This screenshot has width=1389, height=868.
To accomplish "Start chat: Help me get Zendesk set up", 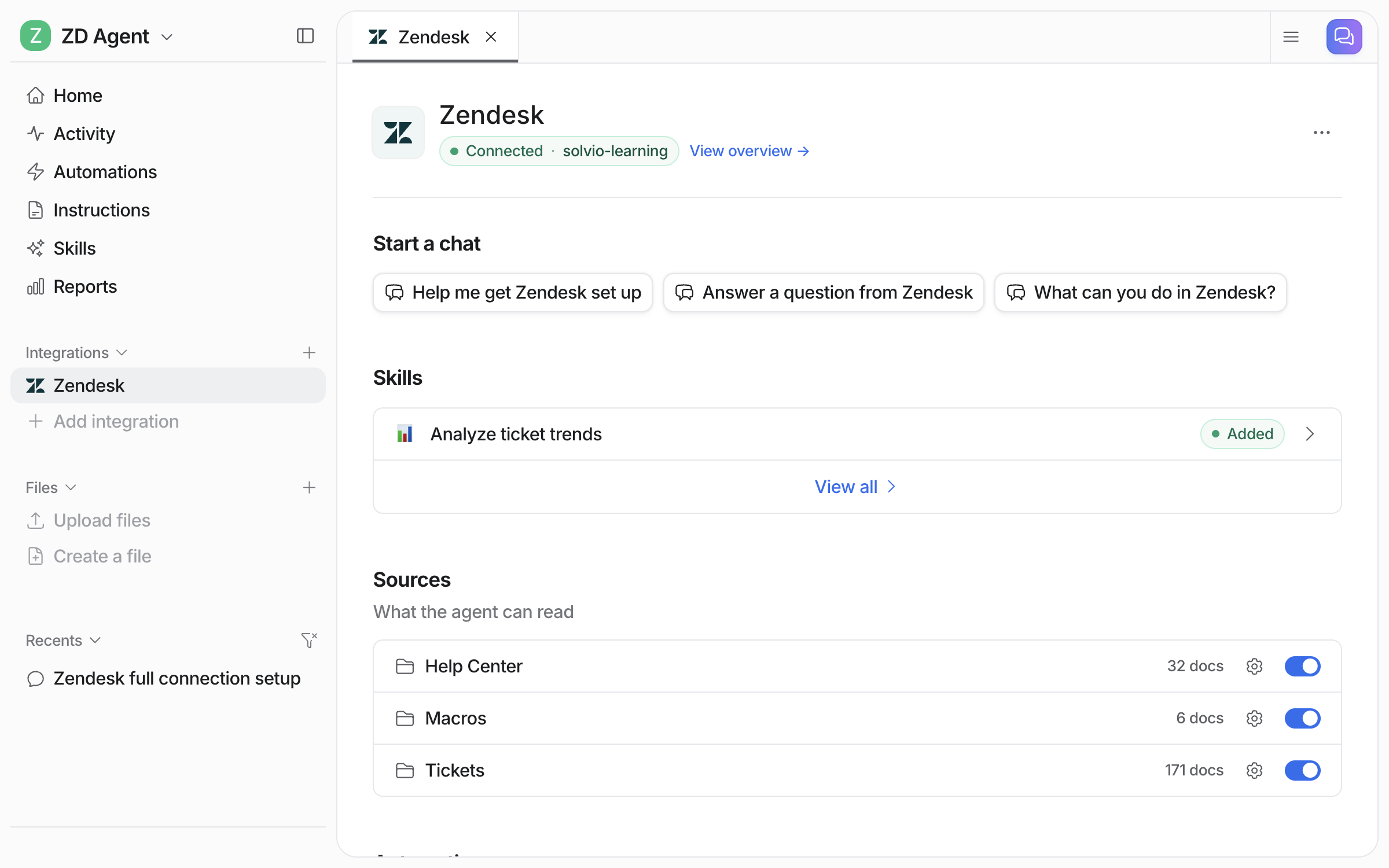I will 513,292.
